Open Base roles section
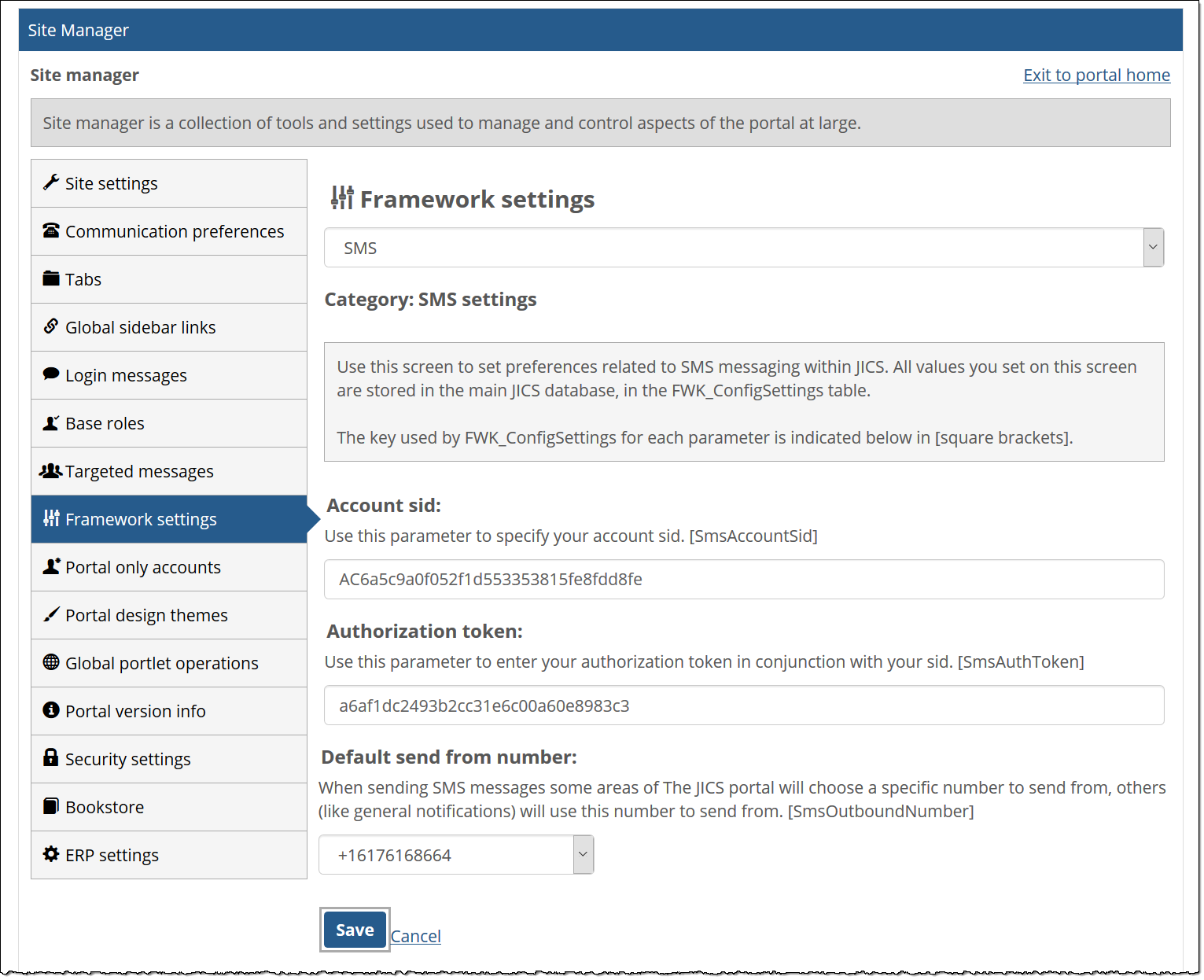Image resolution: width=1204 pixels, height=980 pixels. [x=169, y=423]
